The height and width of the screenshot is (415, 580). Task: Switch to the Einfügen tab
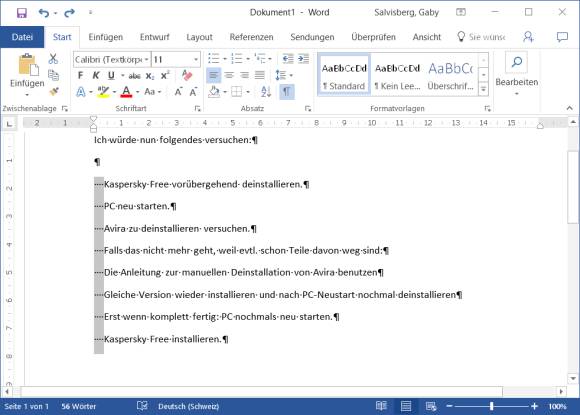105,37
